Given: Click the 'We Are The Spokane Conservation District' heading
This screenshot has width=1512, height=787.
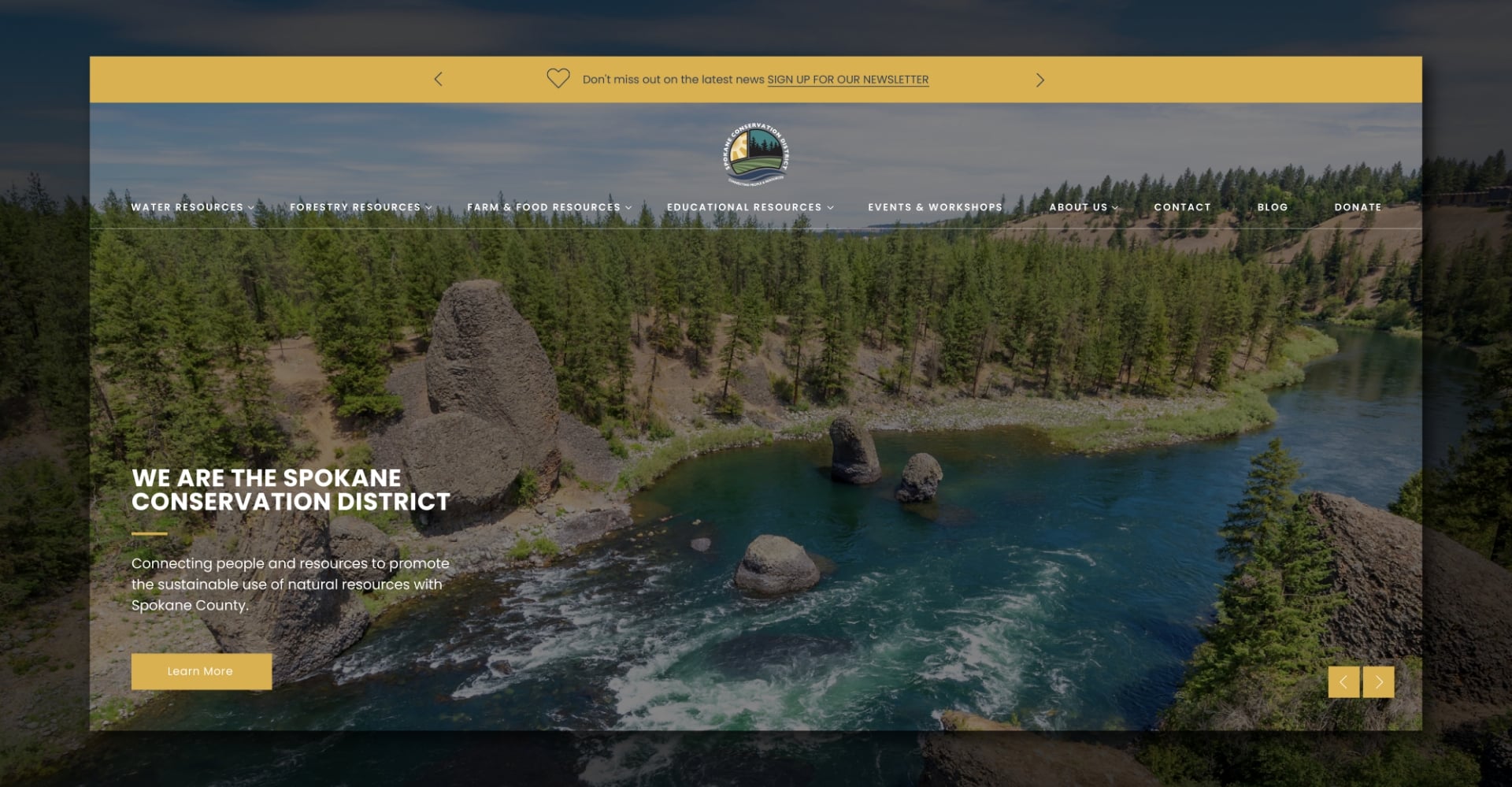Looking at the screenshot, I should tap(291, 490).
